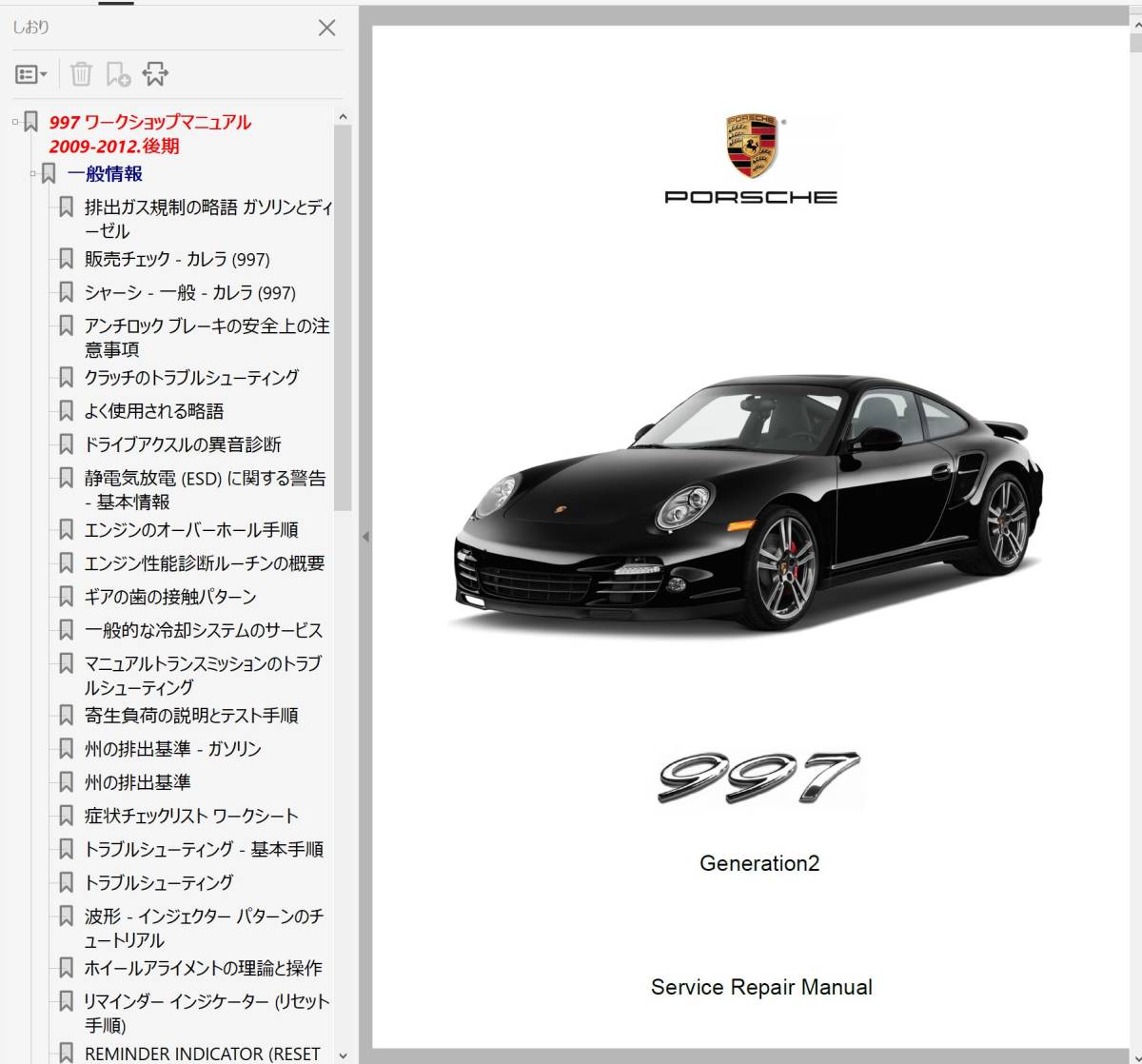Click bookmark panel scrollbar up arrow
1142x1064 pixels.
343,117
